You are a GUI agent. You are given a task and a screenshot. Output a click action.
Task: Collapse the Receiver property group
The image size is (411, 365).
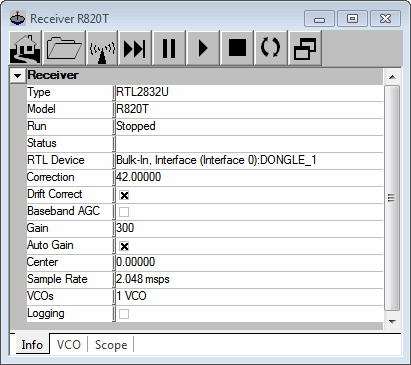pyautogui.click(x=17, y=76)
